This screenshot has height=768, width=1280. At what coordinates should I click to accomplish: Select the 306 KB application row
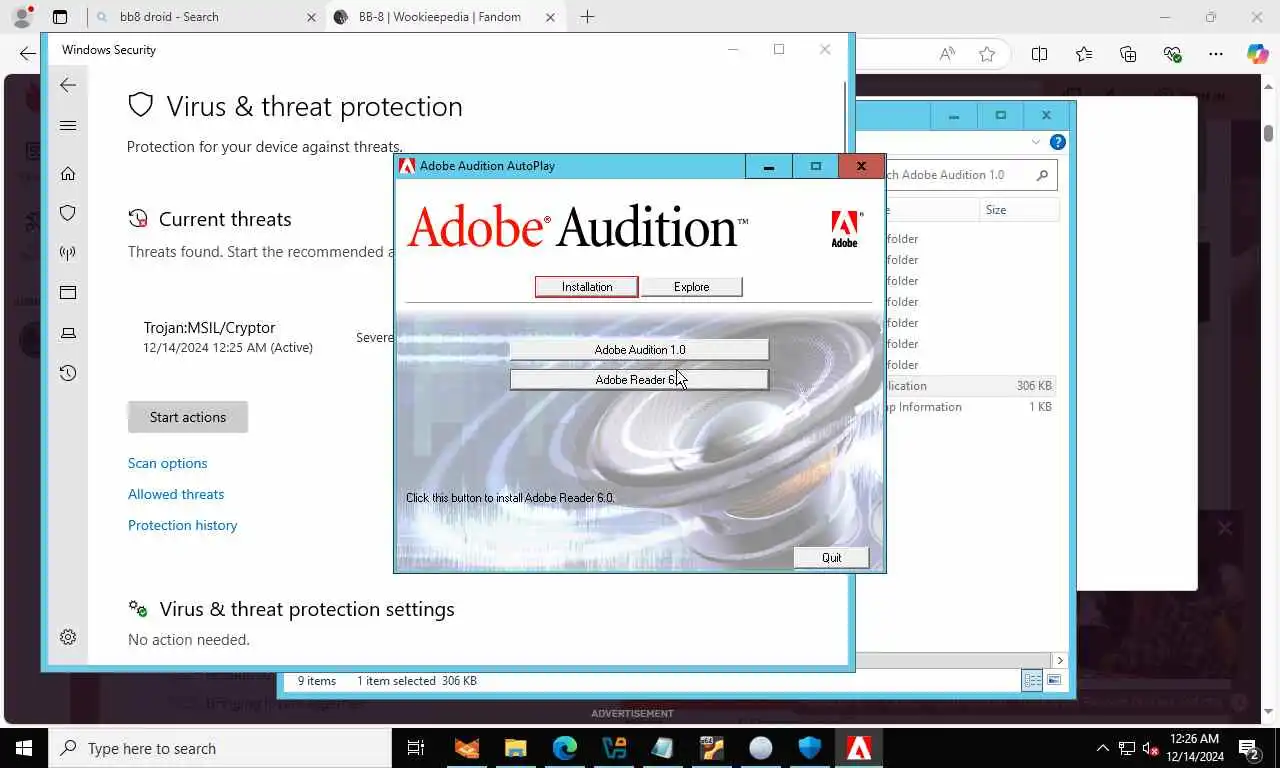pos(970,386)
